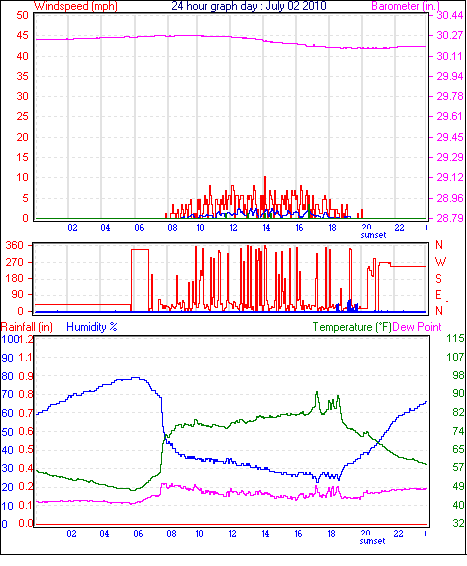This screenshot has width=467, height=566.
Task: Click the E compass label on direction chart
Action: coord(438,295)
